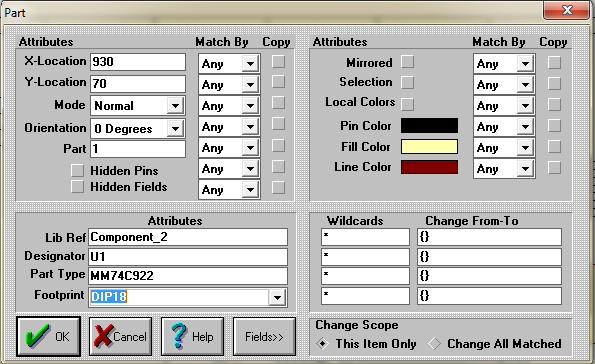Click the Designator wildcard field
Viewport: 595px width, 364px height.
pos(365,257)
